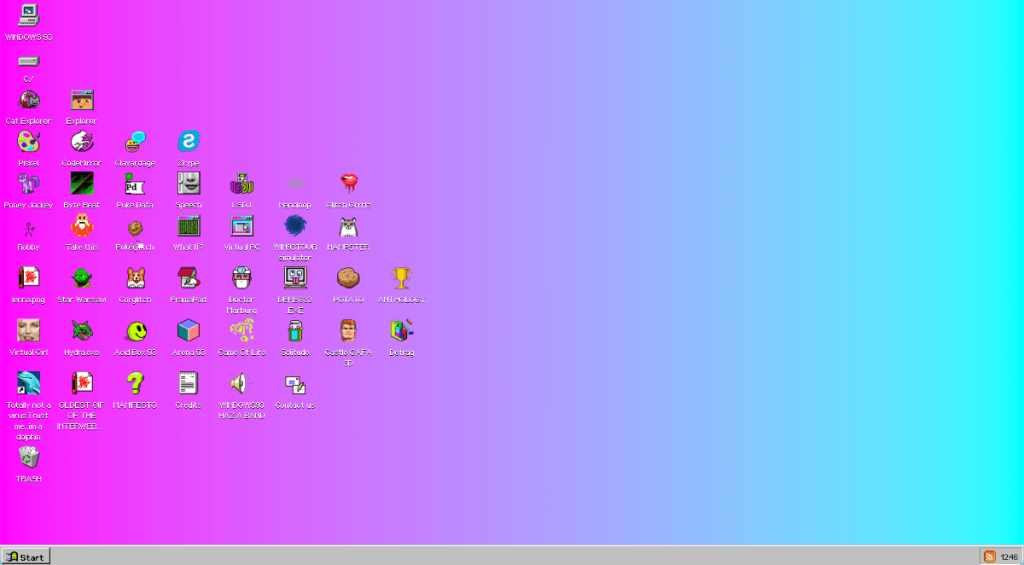Screen dimensions: 1024x565
Task: Launch Poney Jockey
Action: (x=29, y=184)
